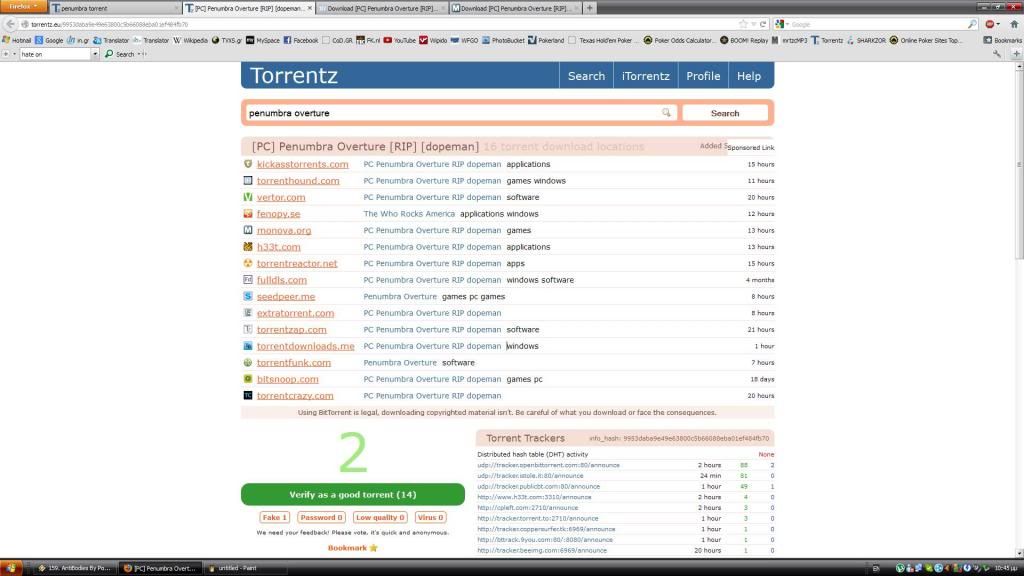Open Help in the site header
The height and width of the screenshot is (576, 1024).
coord(748,76)
